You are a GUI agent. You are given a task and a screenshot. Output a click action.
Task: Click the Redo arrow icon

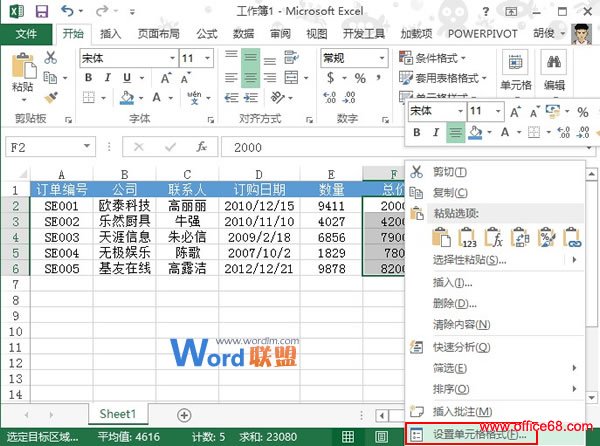point(102,11)
